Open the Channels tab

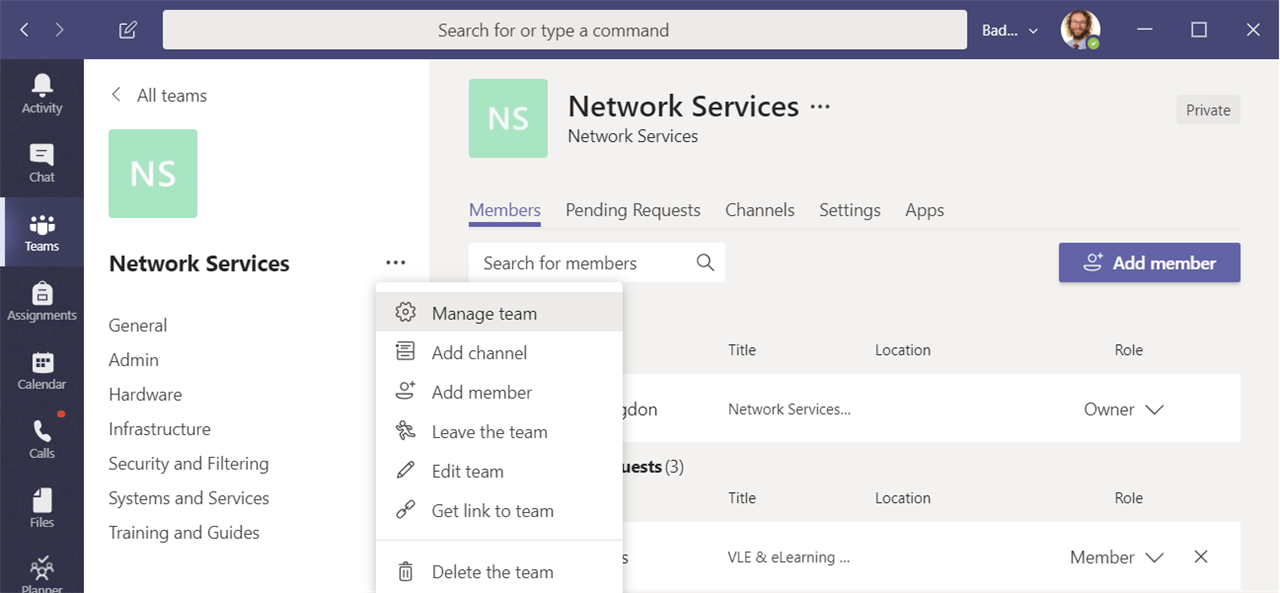pyautogui.click(x=760, y=210)
